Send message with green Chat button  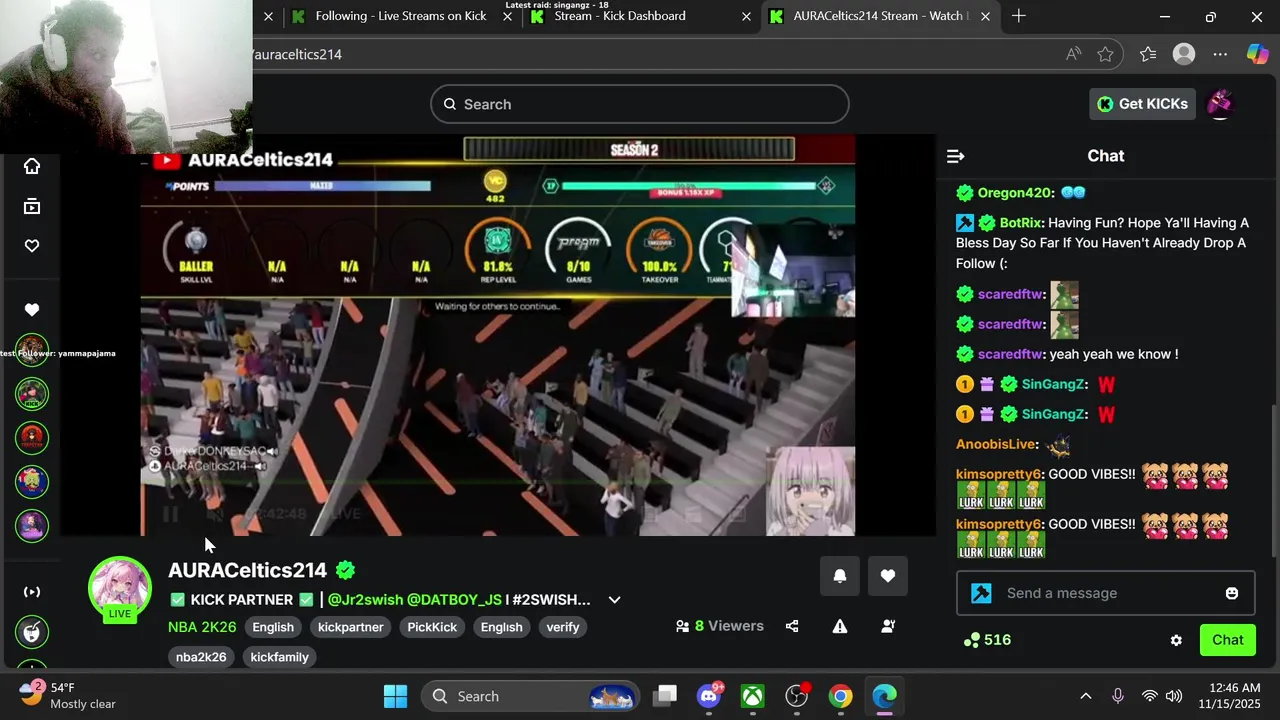pos(1227,640)
